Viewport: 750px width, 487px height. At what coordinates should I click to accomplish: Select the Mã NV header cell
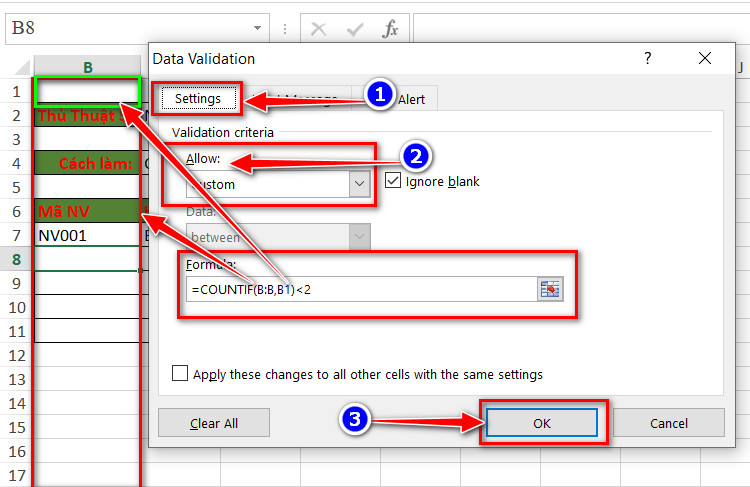pos(88,211)
